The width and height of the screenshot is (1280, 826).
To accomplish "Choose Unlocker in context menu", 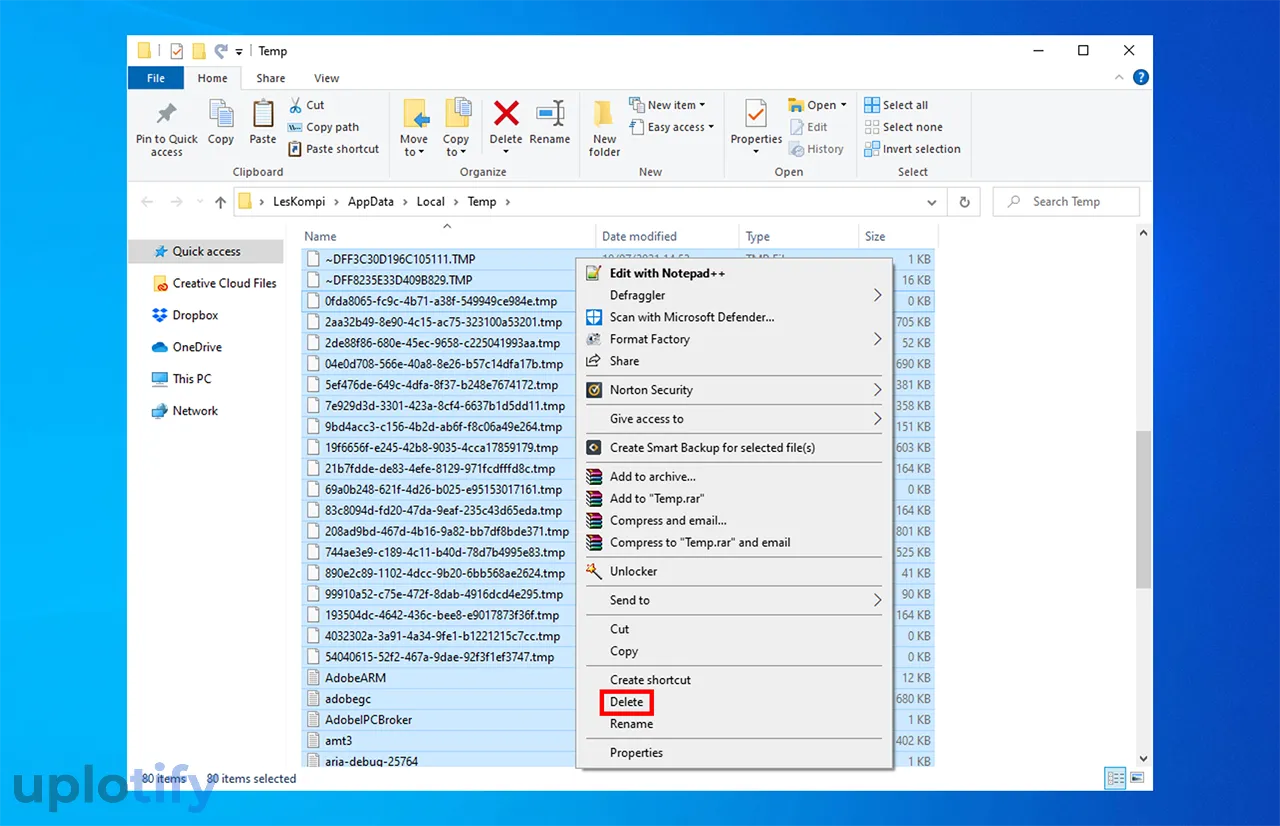I will 735,572.
